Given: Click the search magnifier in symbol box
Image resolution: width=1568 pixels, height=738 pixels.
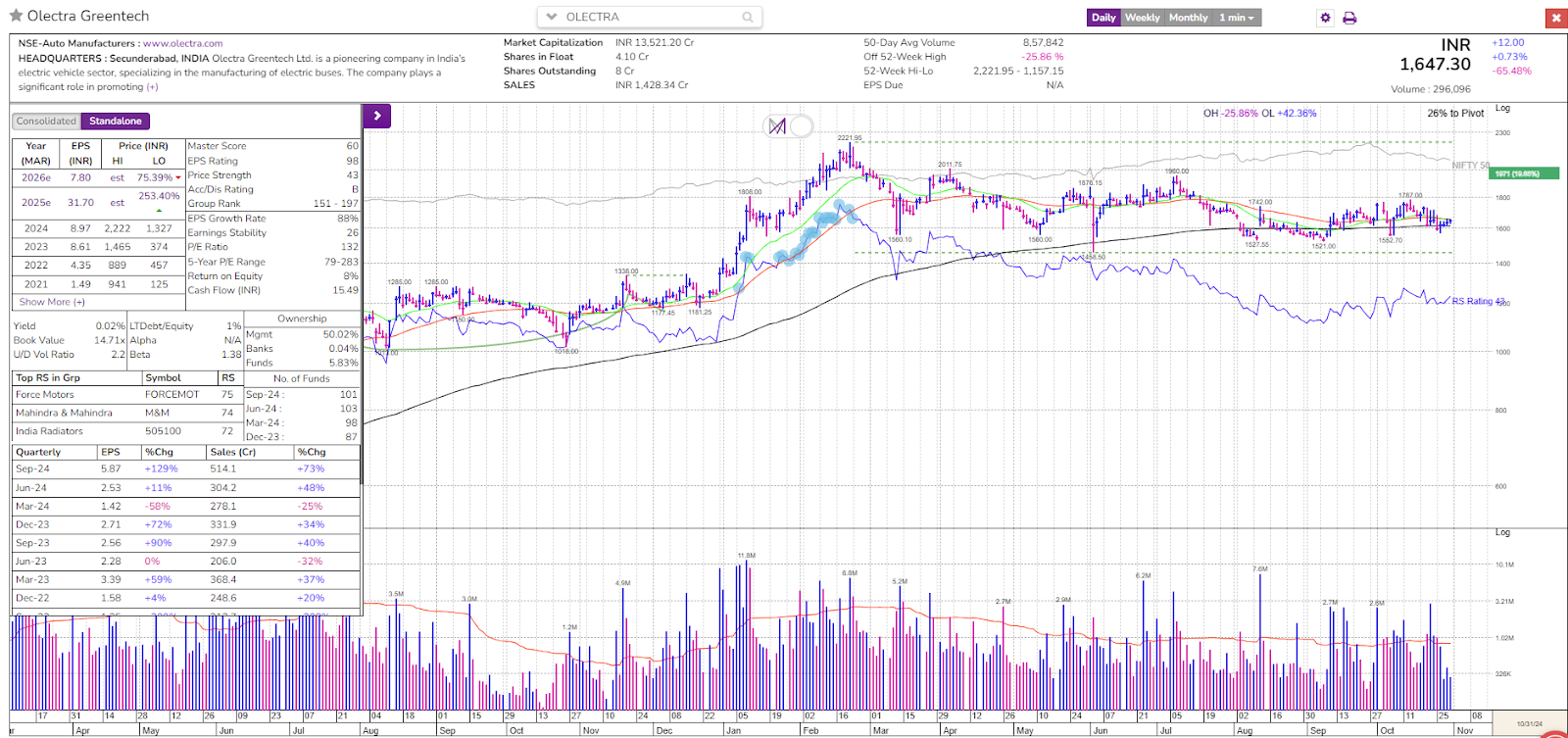Looking at the screenshot, I should point(748,17).
